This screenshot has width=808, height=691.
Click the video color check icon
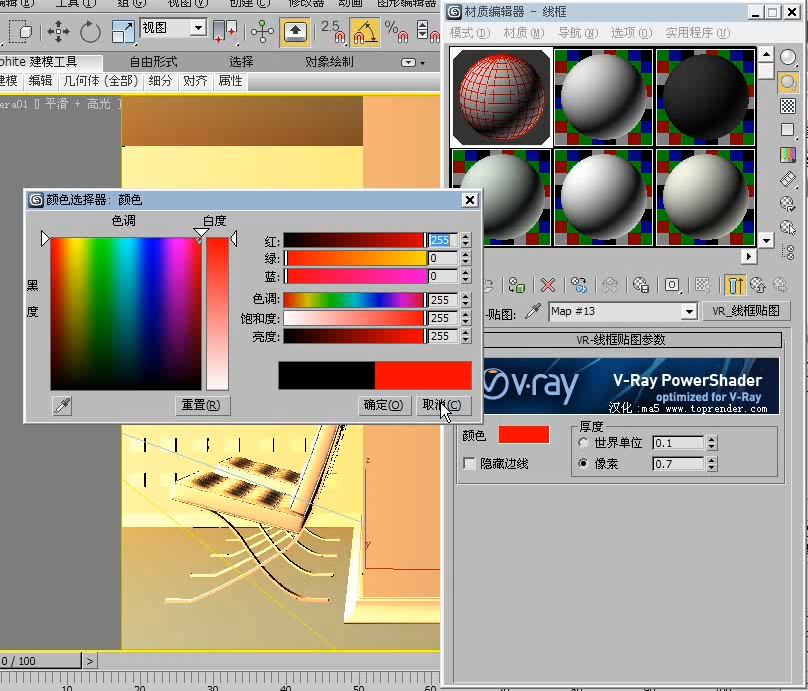coord(787,154)
